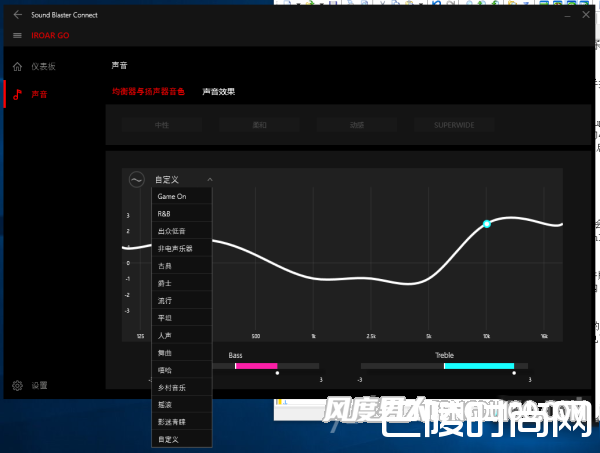The width and height of the screenshot is (600, 453).
Task: Choose the 人声 preset
Action: pos(182,335)
